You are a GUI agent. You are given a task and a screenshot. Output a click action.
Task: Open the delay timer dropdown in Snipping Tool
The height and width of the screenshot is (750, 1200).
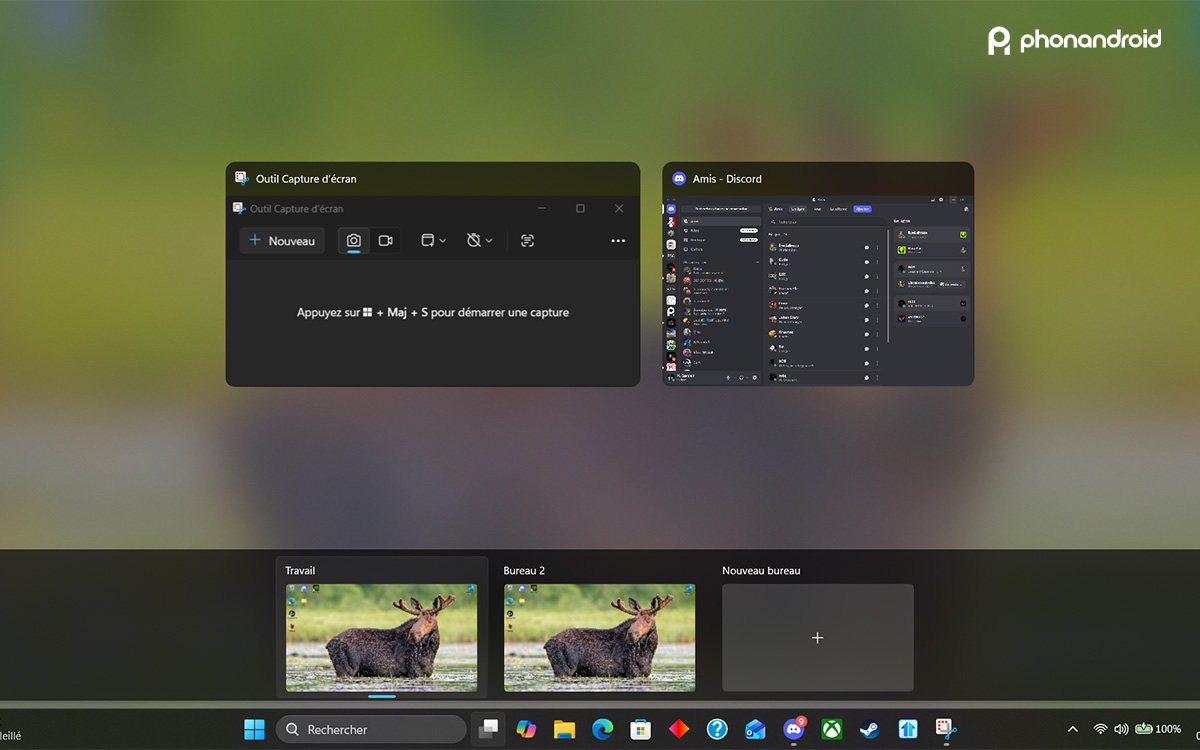point(480,241)
